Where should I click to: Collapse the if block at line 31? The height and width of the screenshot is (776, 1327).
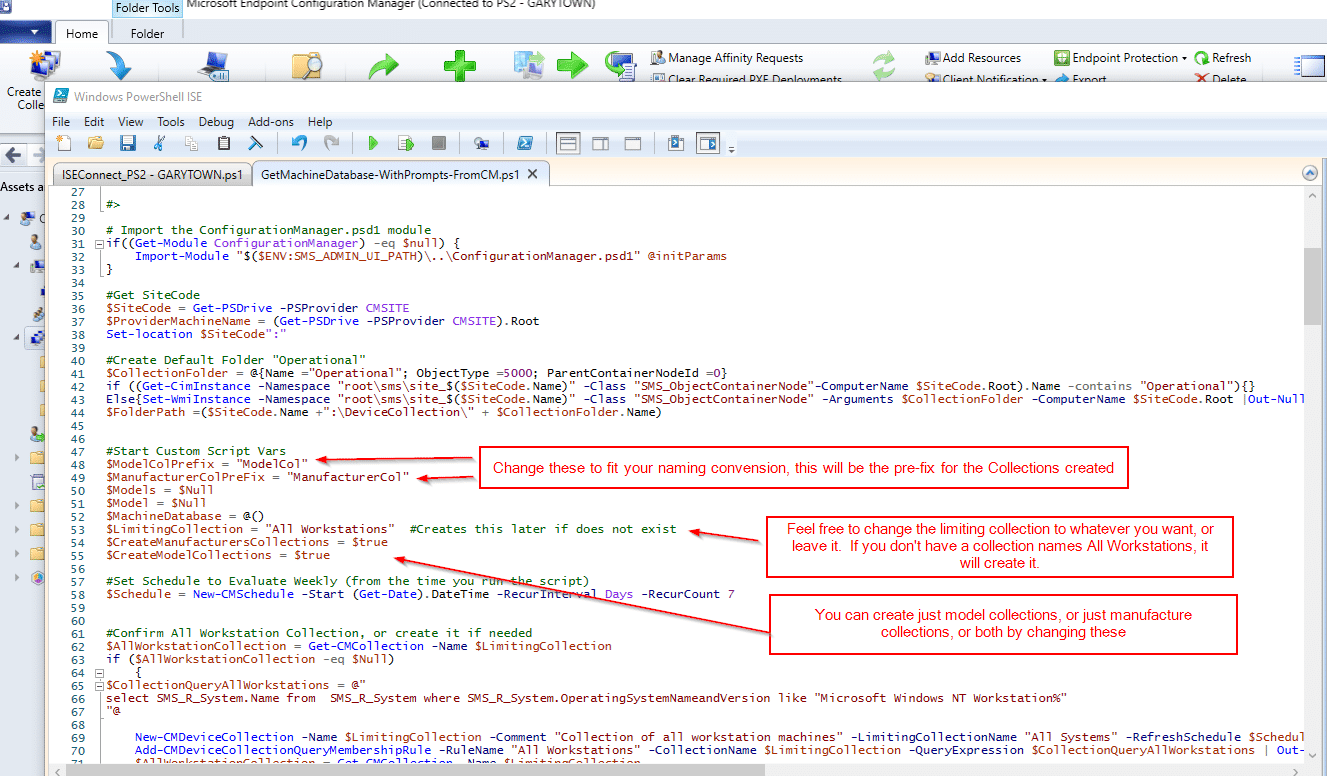click(x=98, y=243)
